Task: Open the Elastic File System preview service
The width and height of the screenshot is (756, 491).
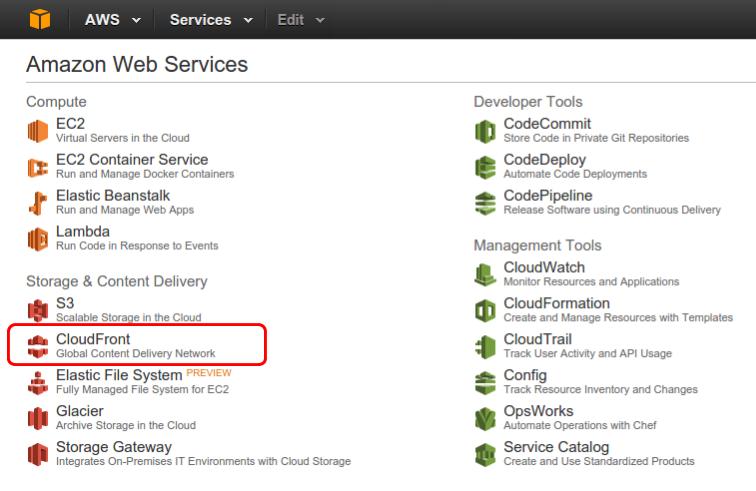Action: tap(119, 375)
